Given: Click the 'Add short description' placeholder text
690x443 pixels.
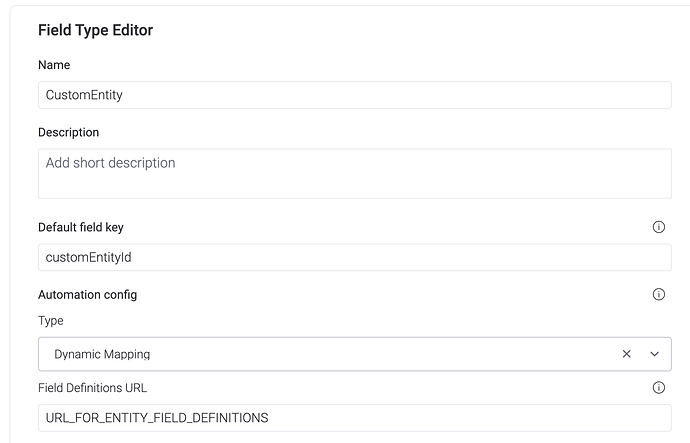Looking at the screenshot, I should point(110,163).
